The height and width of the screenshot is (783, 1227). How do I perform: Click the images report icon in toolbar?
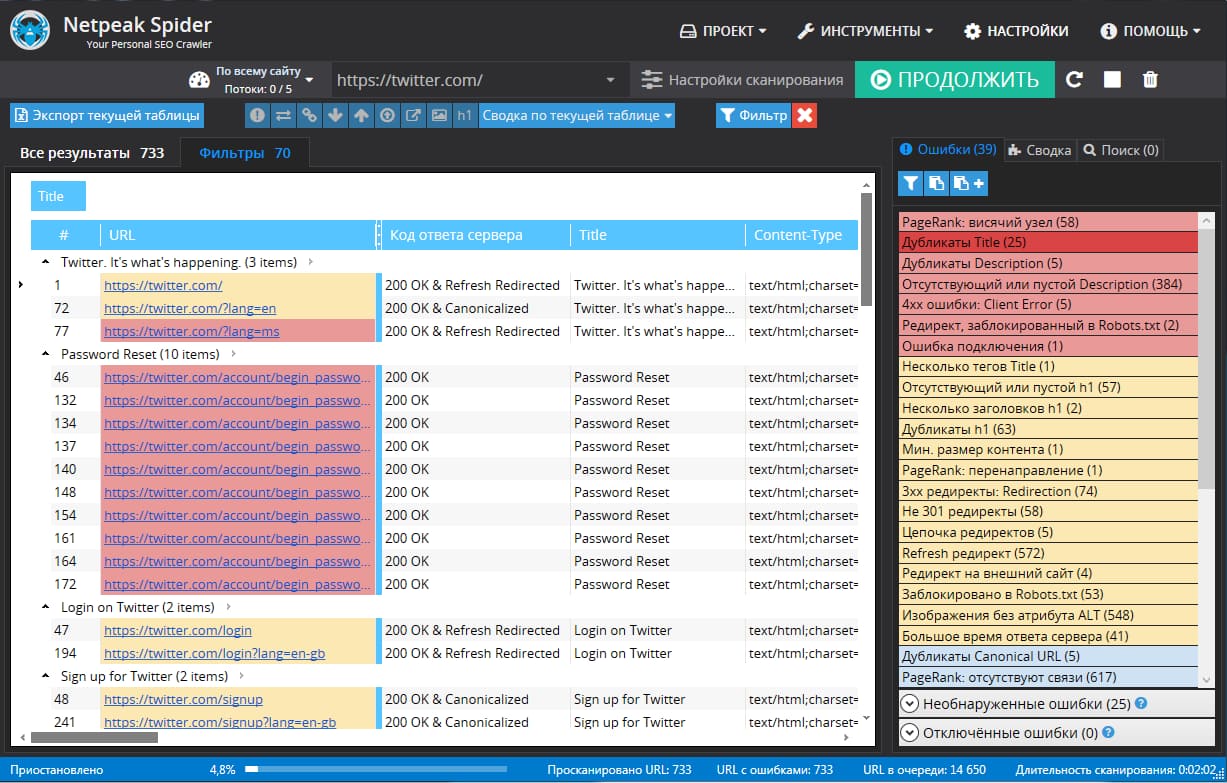(438, 116)
